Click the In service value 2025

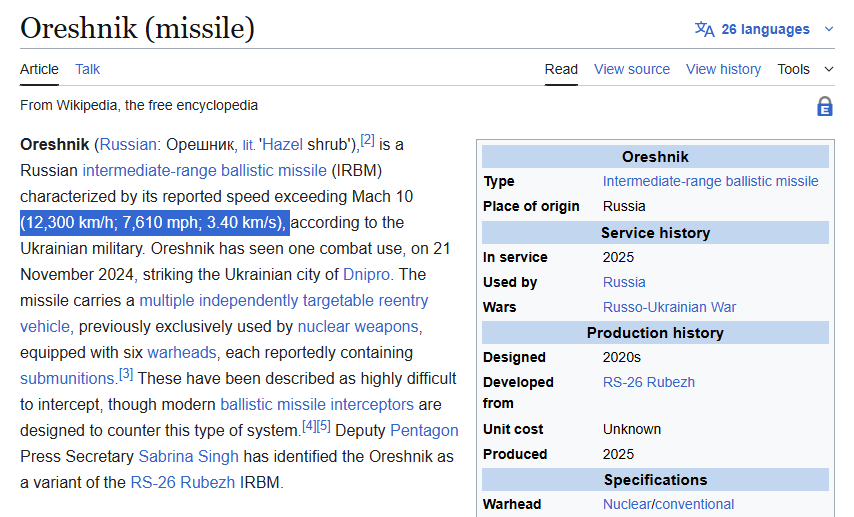618,257
